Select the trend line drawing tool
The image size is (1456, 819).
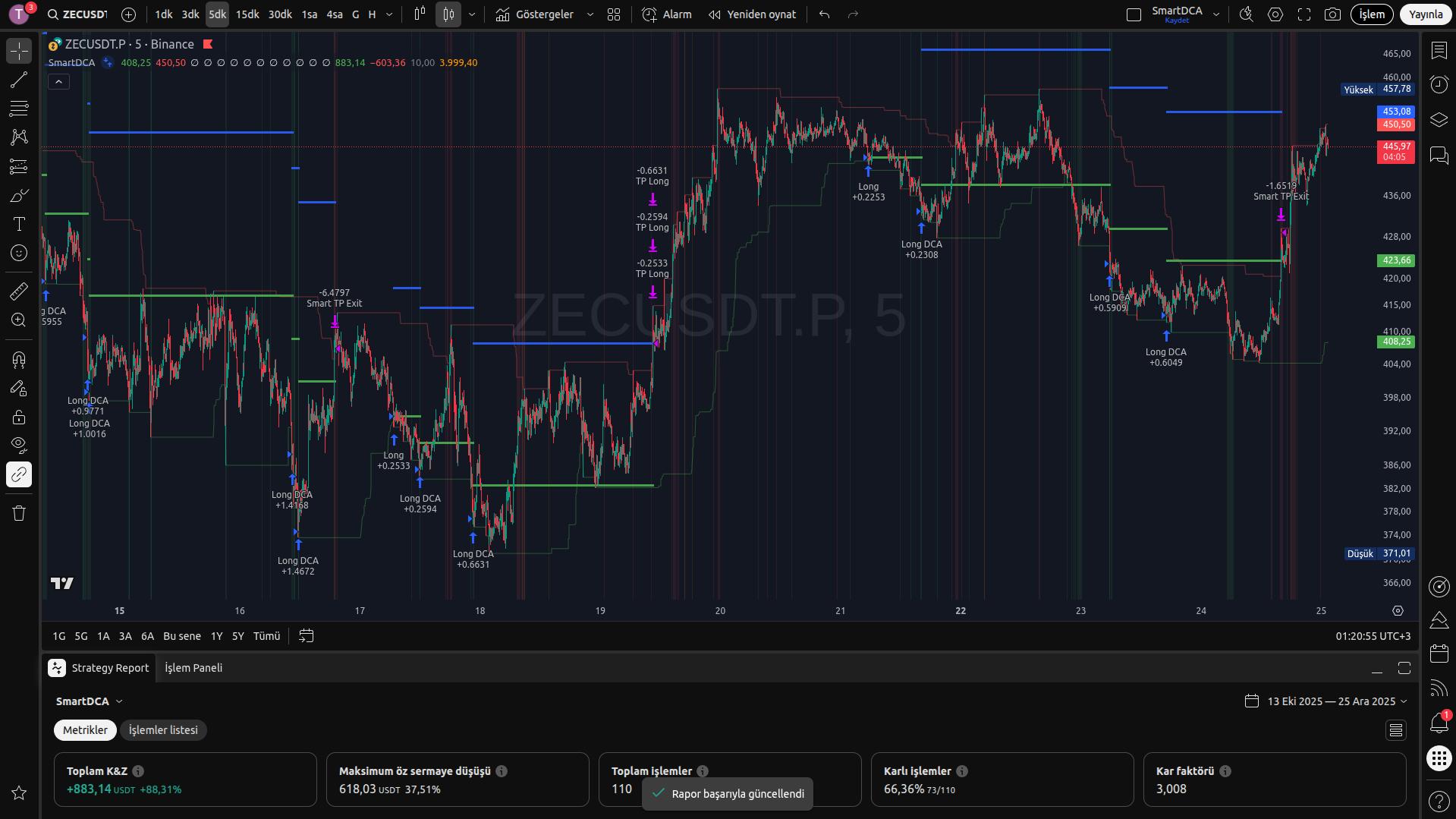(x=19, y=80)
